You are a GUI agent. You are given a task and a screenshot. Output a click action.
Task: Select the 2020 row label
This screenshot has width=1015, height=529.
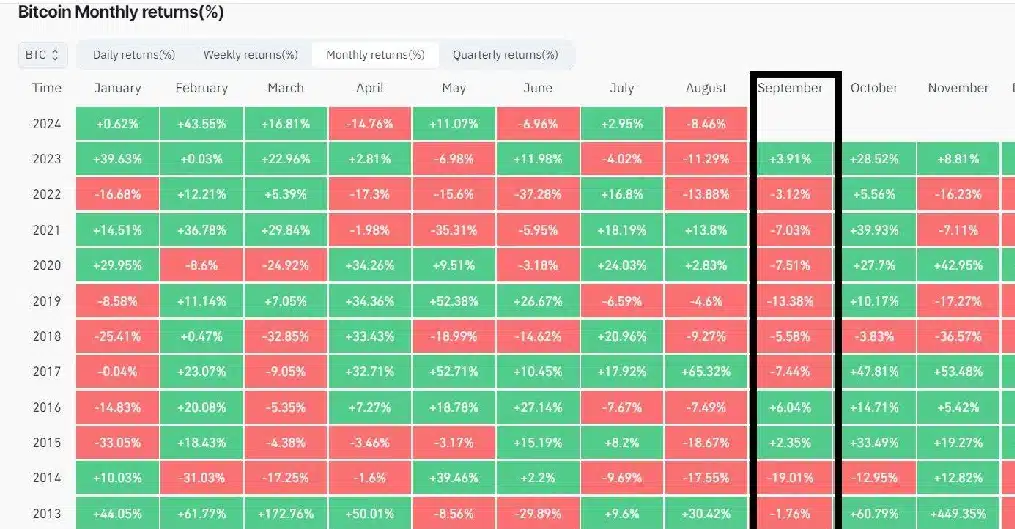(47, 265)
